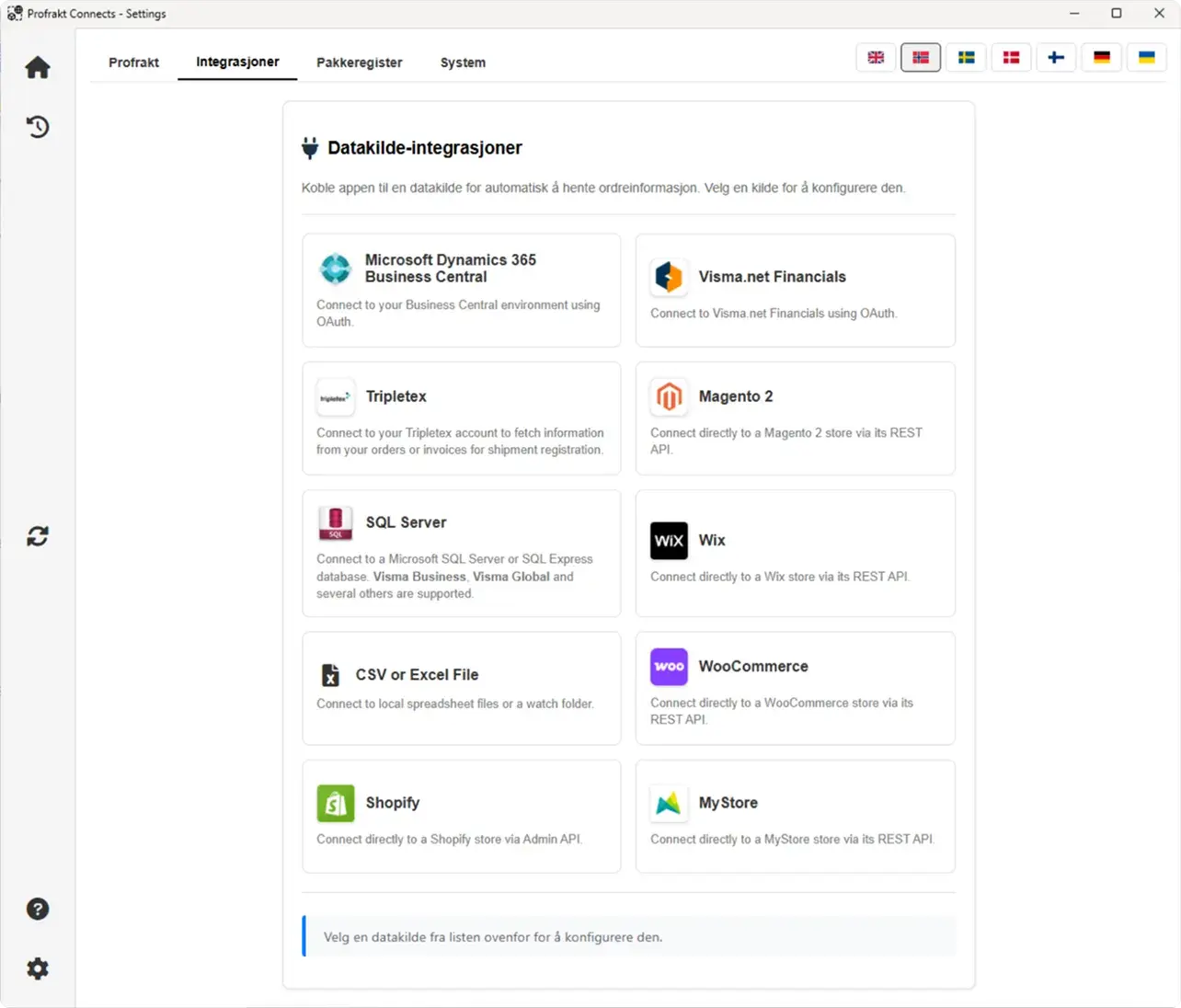The height and width of the screenshot is (1008, 1181).
Task: Click the WooCommerce logo icon
Action: pos(669,667)
